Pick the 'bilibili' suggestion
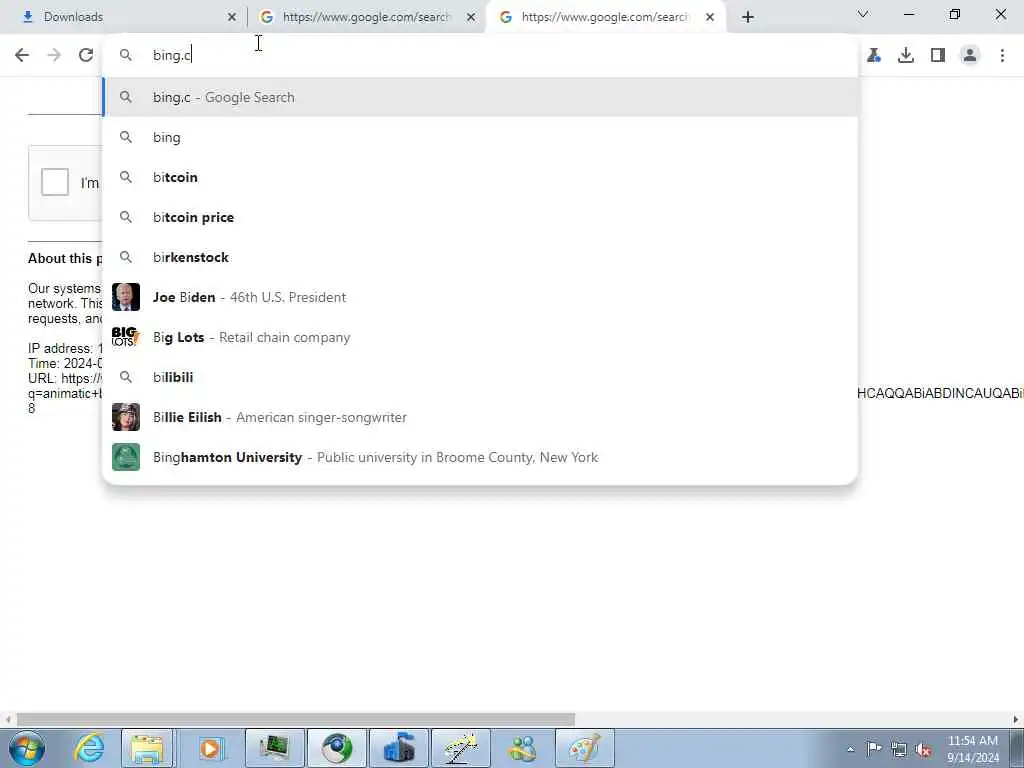This screenshot has width=1024, height=768. [x=480, y=377]
